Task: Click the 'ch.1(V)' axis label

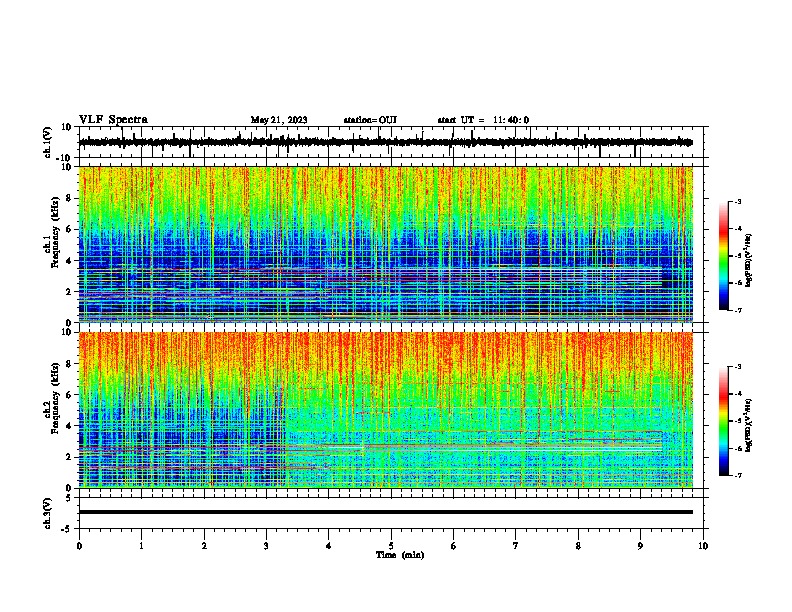Action: (49, 142)
